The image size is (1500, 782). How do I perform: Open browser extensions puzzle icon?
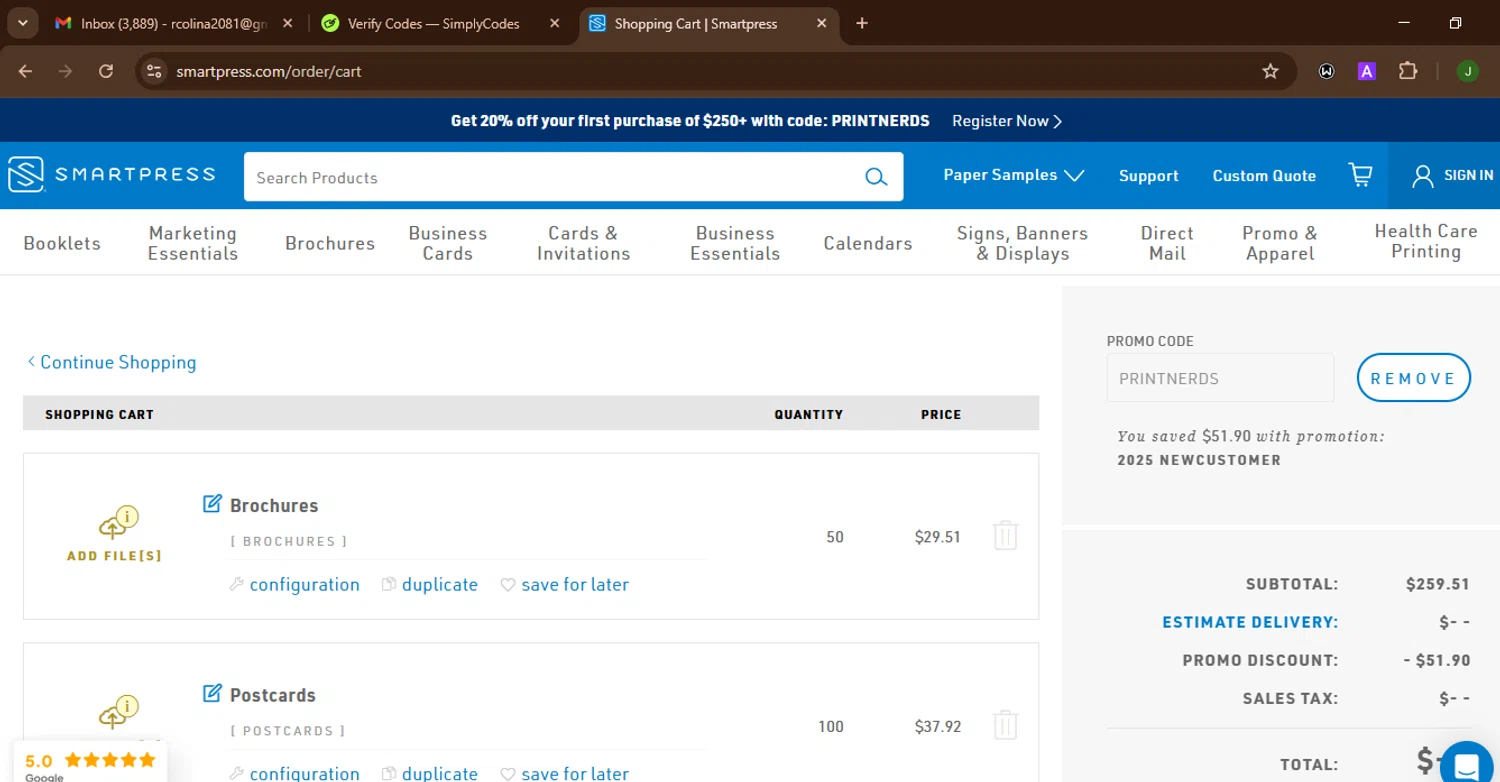(1408, 71)
